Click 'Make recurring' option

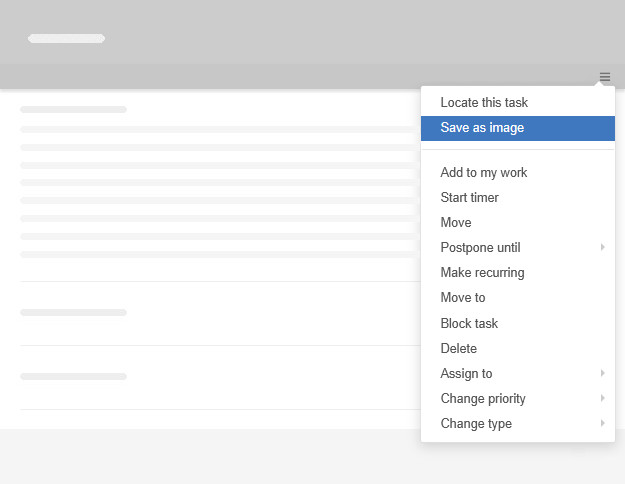point(482,273)
